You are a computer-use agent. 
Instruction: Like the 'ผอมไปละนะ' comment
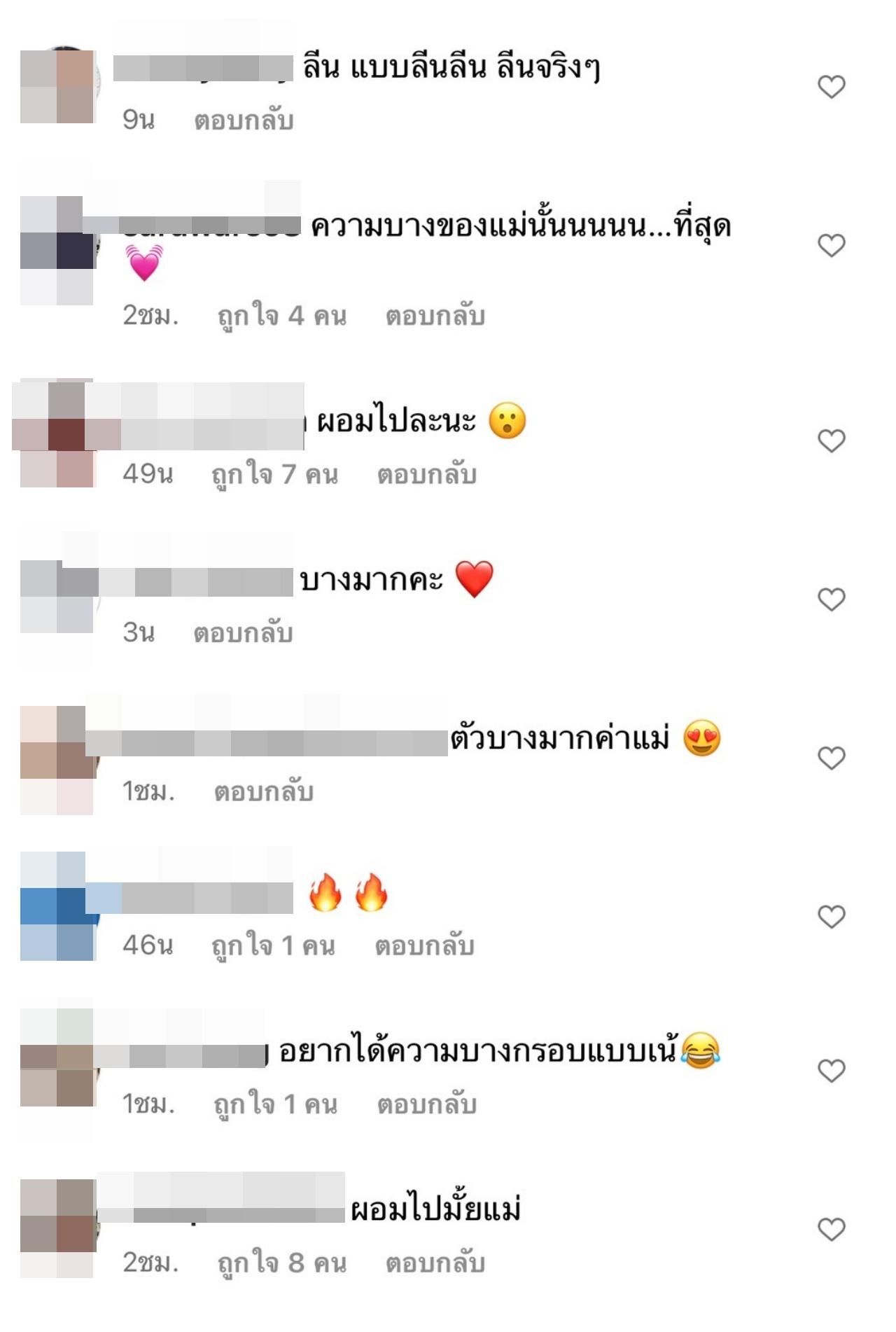pos(832,440)
